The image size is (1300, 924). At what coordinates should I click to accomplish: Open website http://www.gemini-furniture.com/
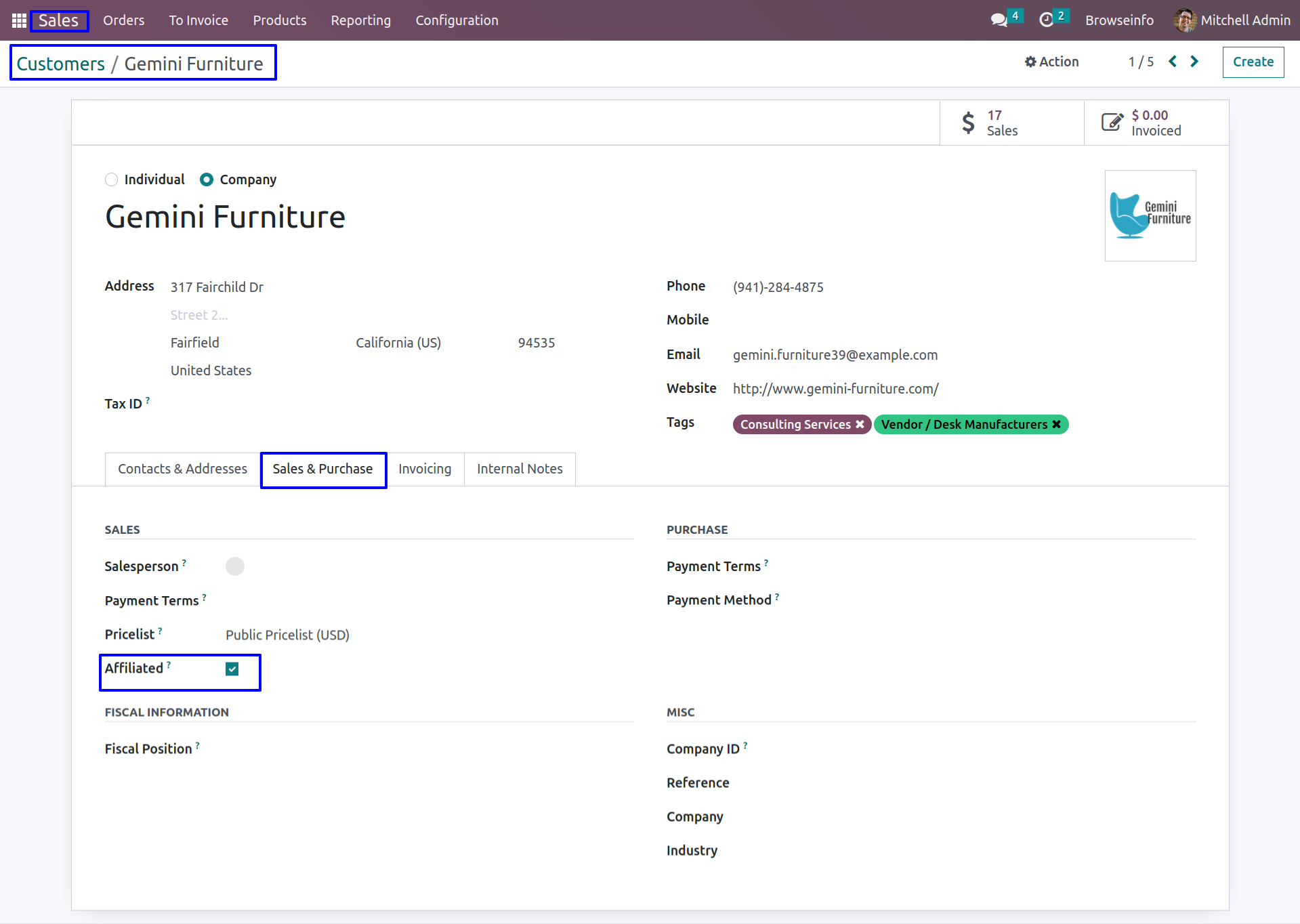(836, 389)
